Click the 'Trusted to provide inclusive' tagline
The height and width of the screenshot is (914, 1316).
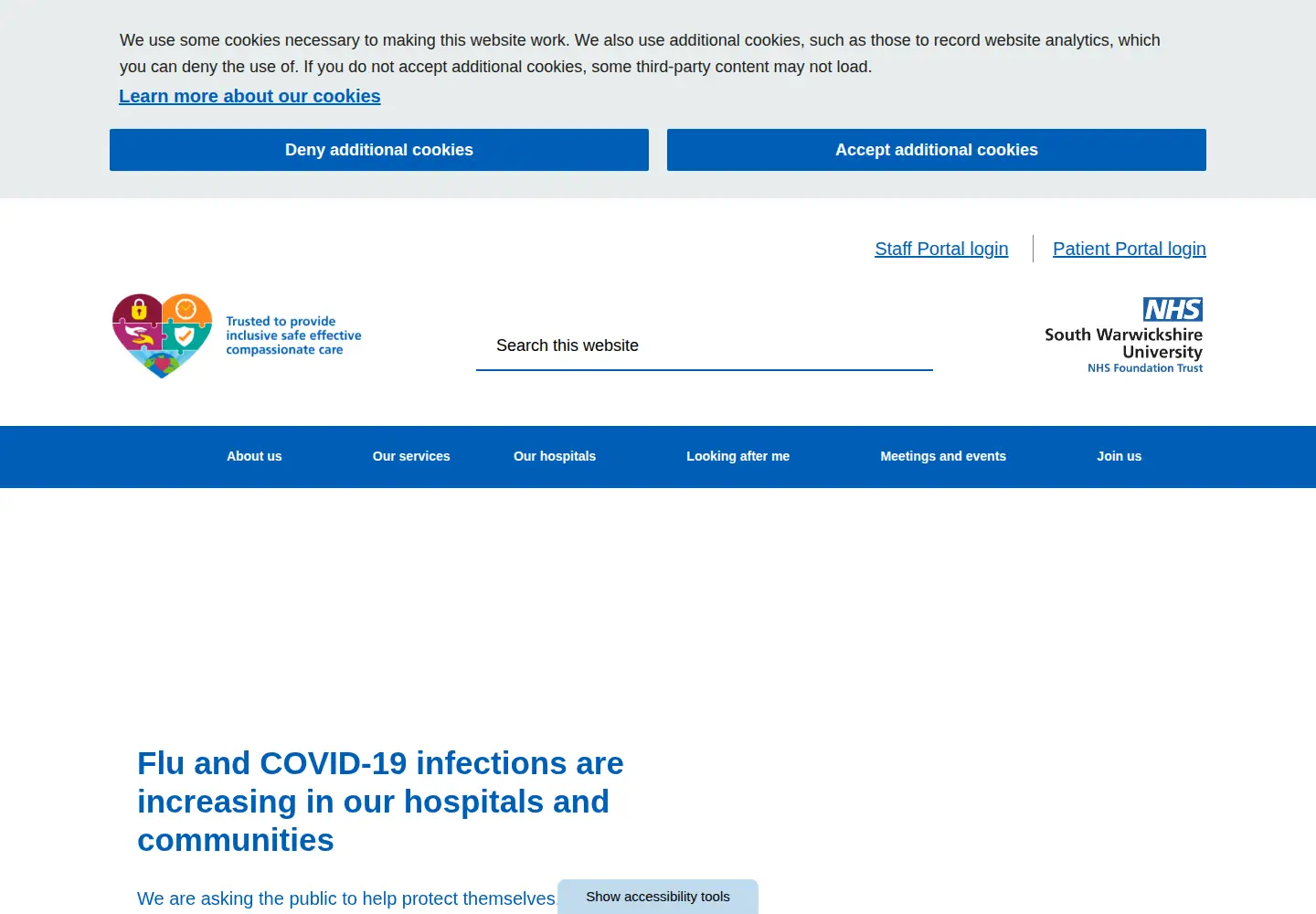coord(293,335)
